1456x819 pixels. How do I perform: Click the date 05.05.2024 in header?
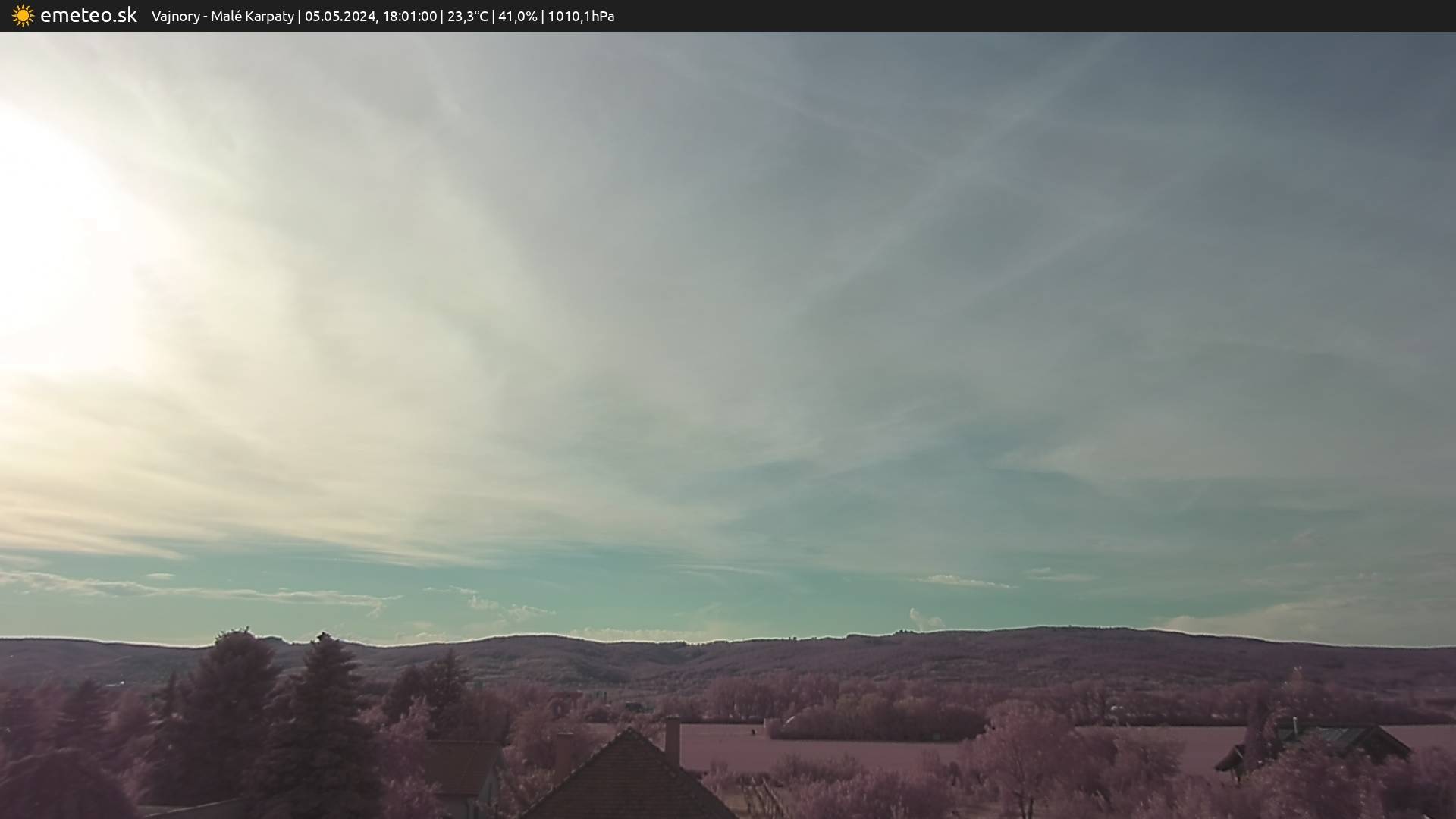click(340, 16)
